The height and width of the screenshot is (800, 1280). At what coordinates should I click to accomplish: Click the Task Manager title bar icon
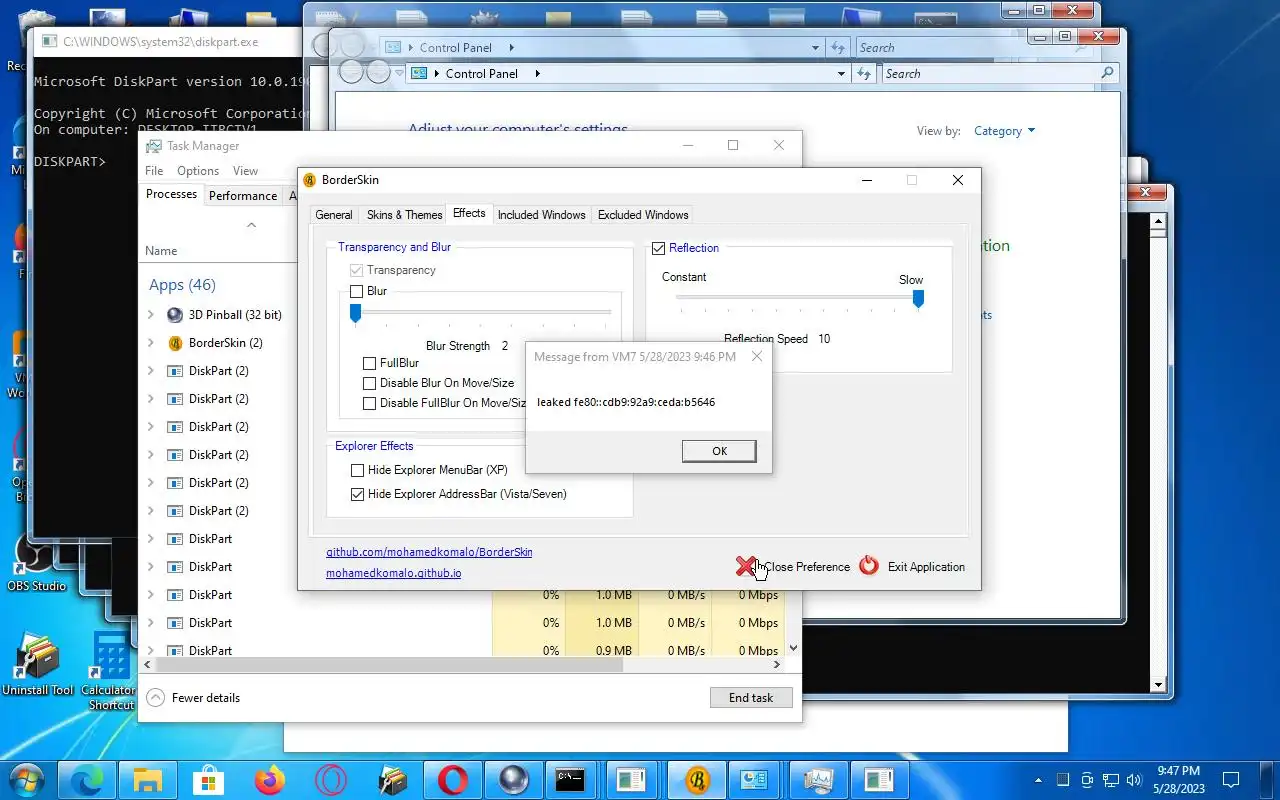153,146
